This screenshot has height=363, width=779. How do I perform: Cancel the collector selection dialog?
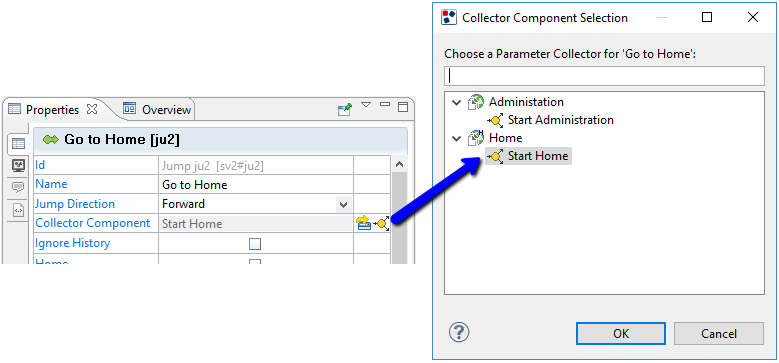click(x=718, y=334)
